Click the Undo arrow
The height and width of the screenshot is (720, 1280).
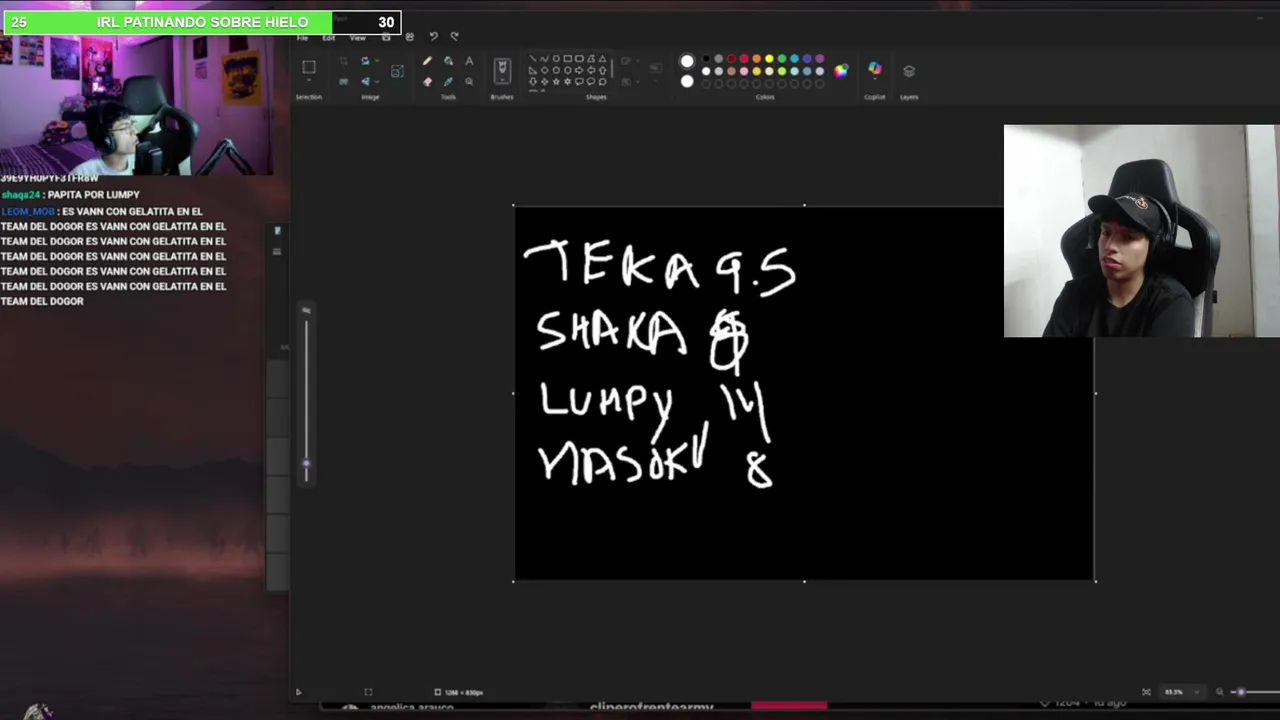[x=434, y=36]
